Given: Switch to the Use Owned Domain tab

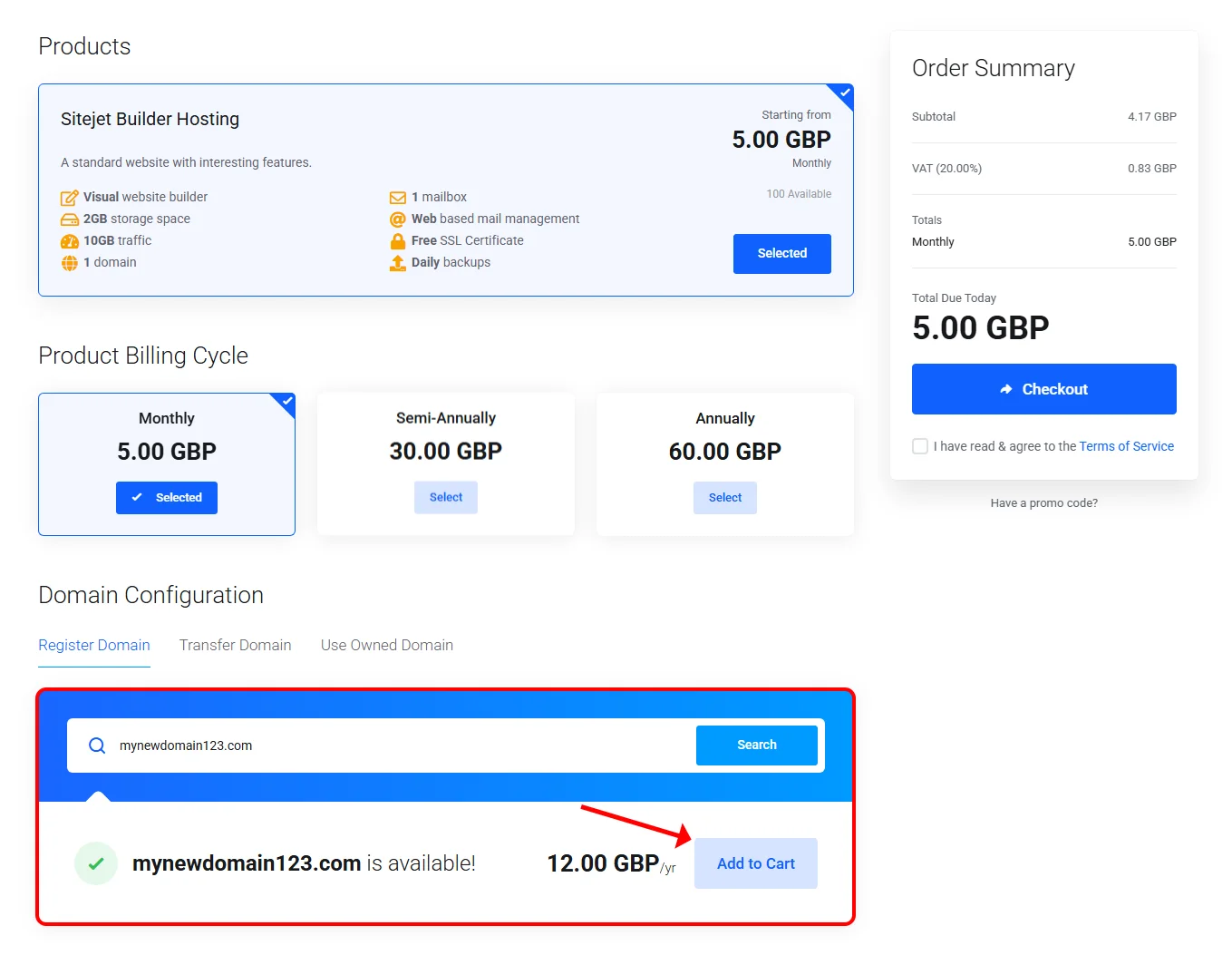Looking at the screenshot, I should click(387, 645).
